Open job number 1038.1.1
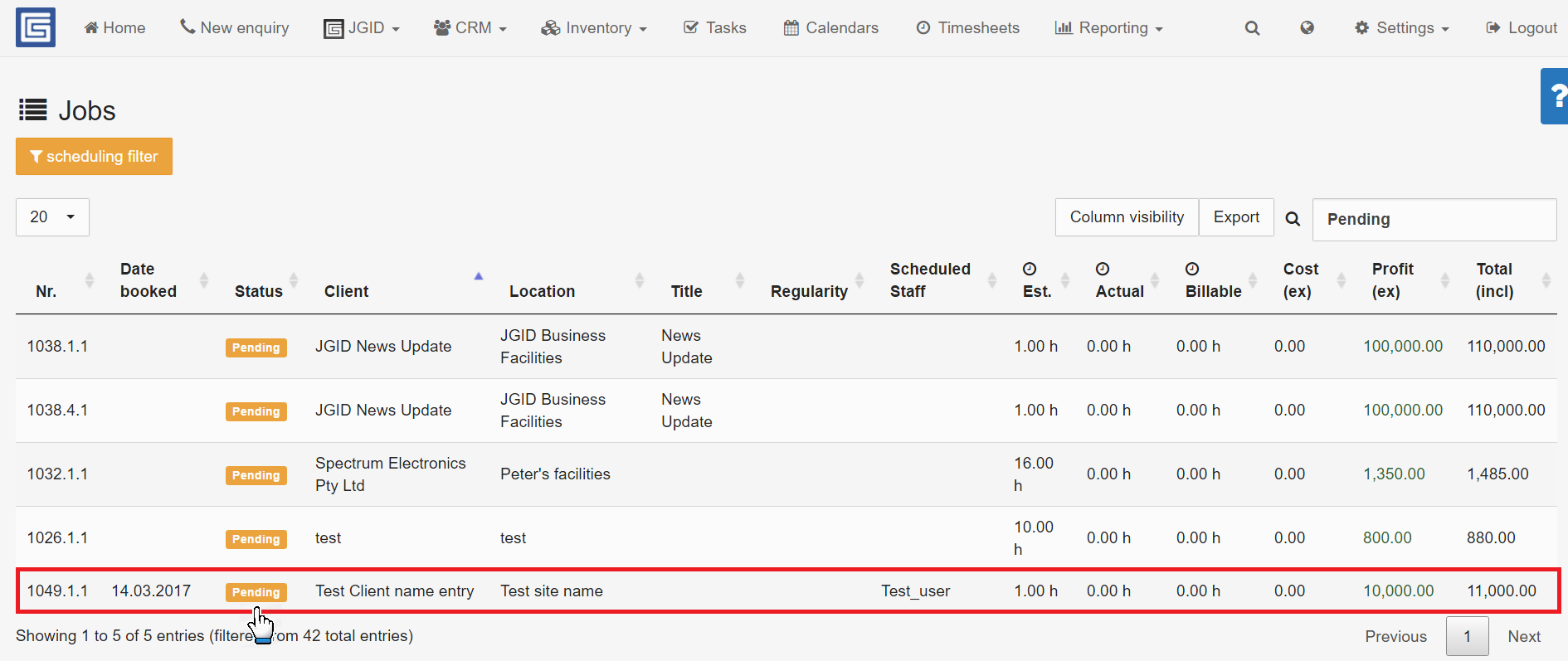The image size is (1568, 661). (57, 347)
